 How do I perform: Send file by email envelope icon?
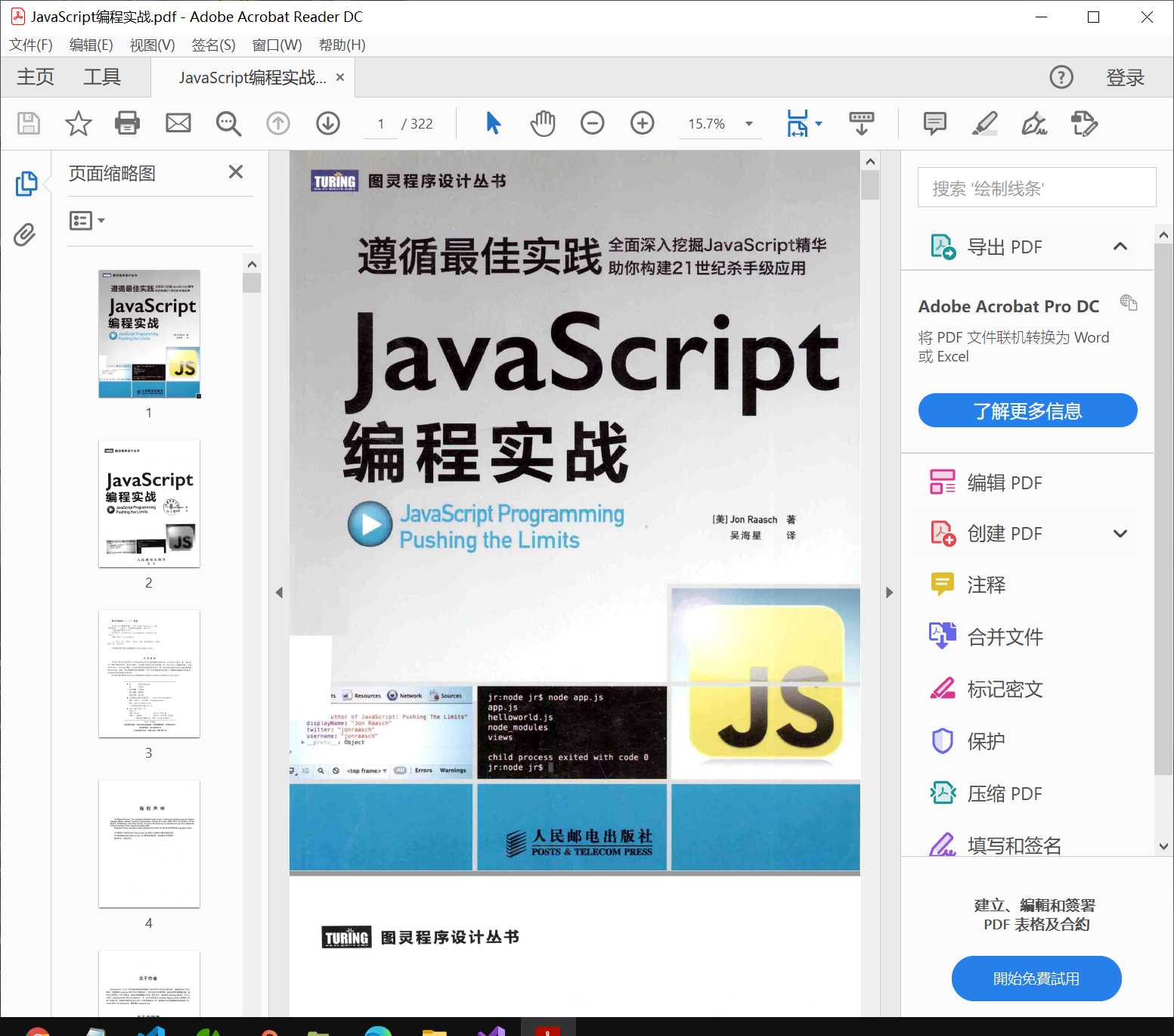178,123
